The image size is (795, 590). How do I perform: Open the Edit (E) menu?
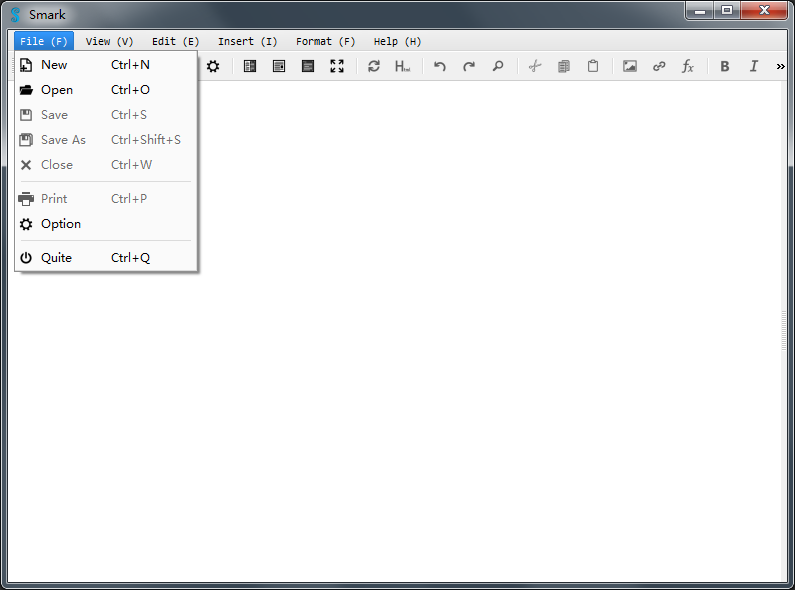coord(175,41)
